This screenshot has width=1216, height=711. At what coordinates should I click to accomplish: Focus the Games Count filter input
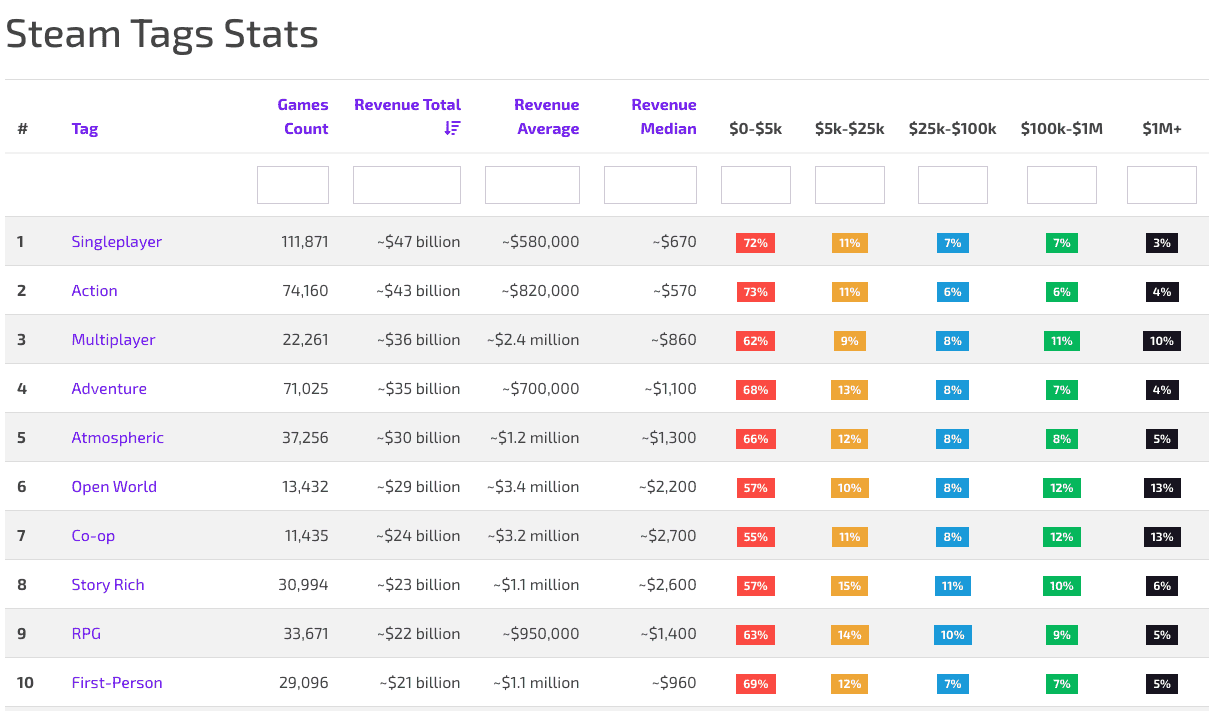(x=293, y=185)
